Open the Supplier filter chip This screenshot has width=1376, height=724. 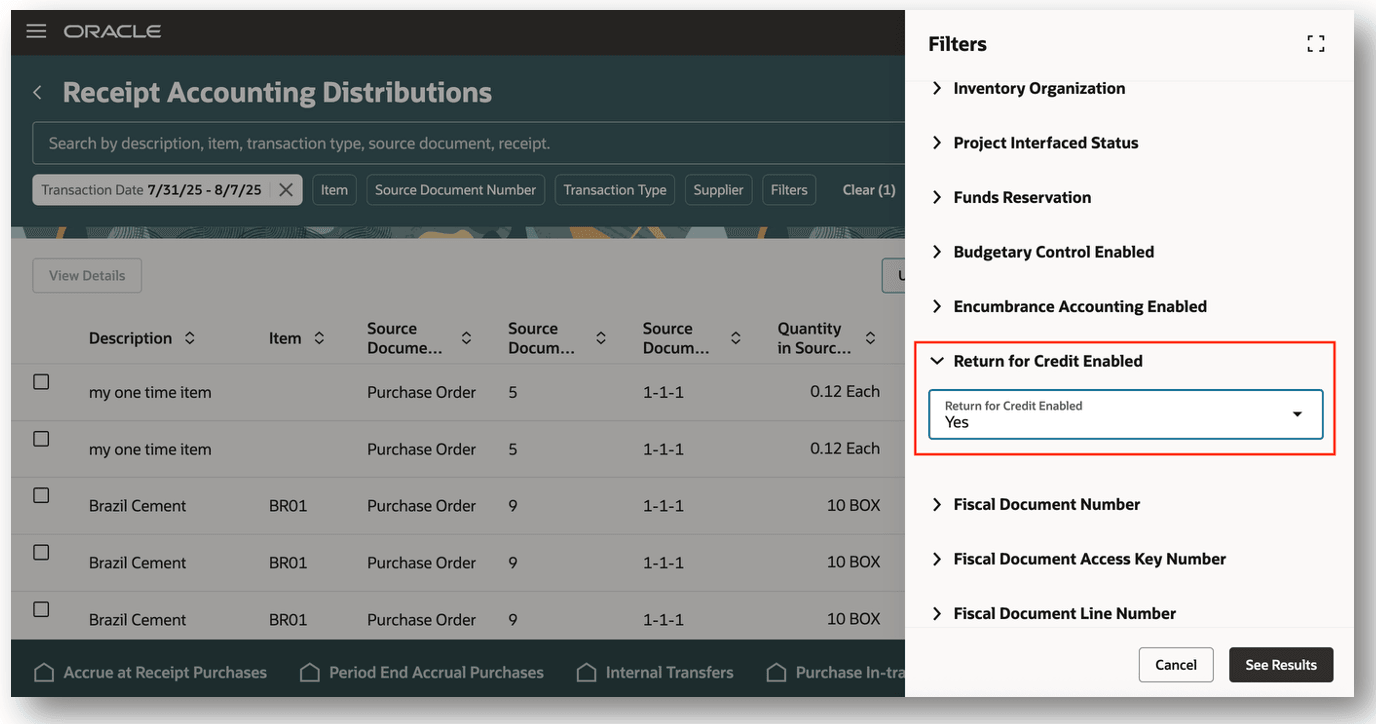(718, 190)
